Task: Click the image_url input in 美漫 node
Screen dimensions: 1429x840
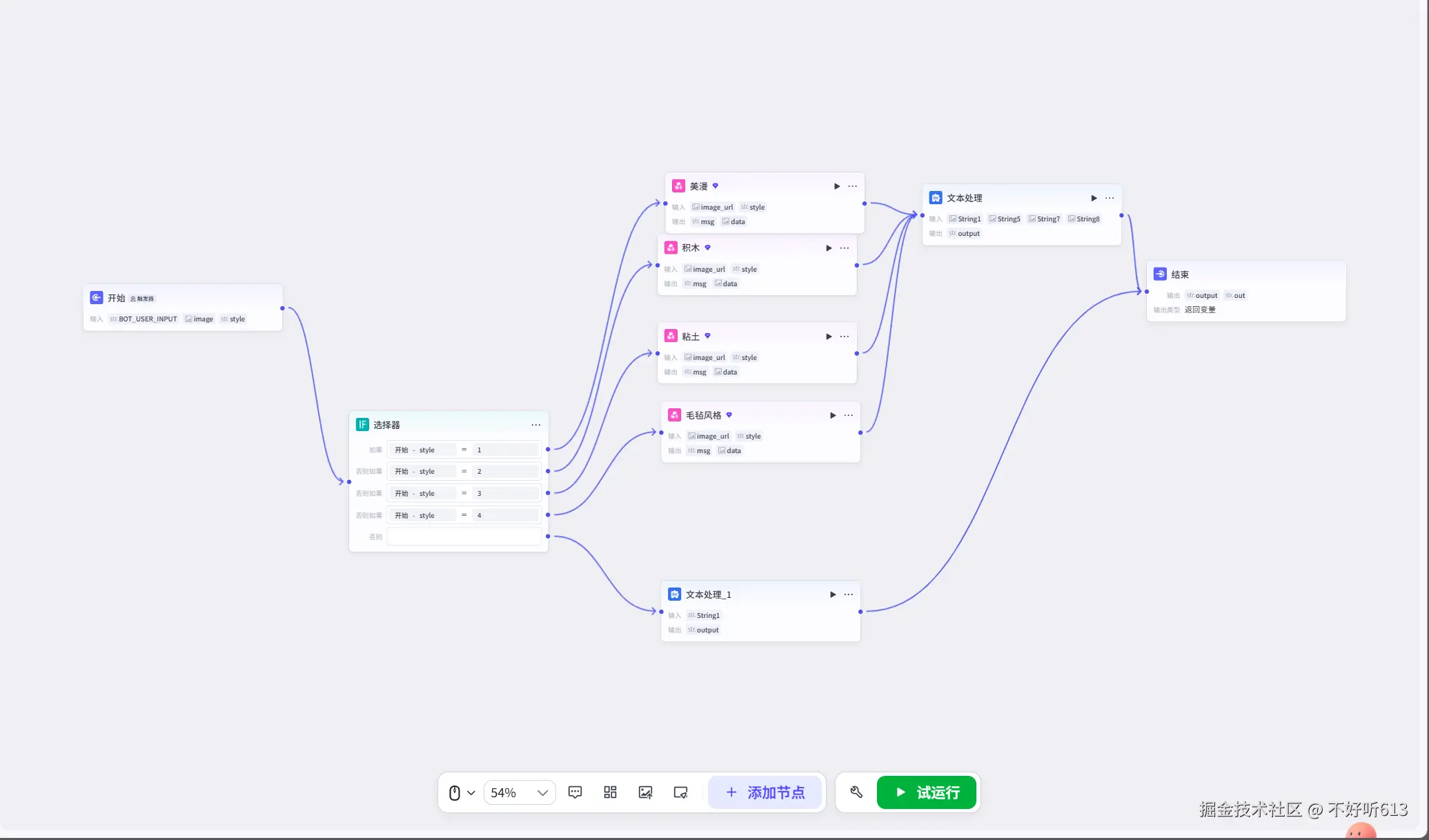Action: pyautogui.click(x=713, y=207)
